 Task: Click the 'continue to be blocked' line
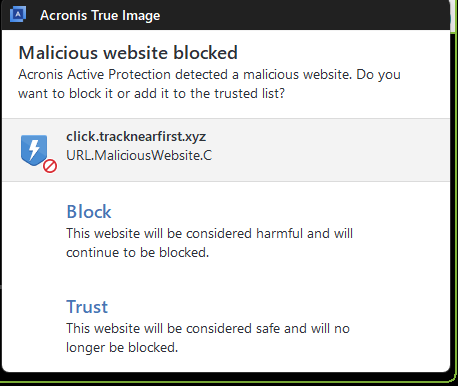click(x=137, y=252)
